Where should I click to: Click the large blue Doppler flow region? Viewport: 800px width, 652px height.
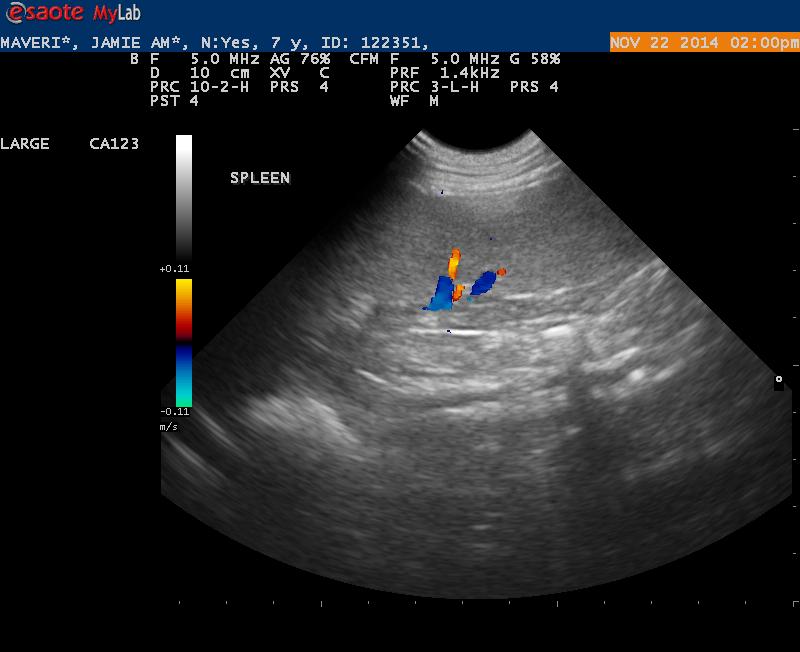438,293
